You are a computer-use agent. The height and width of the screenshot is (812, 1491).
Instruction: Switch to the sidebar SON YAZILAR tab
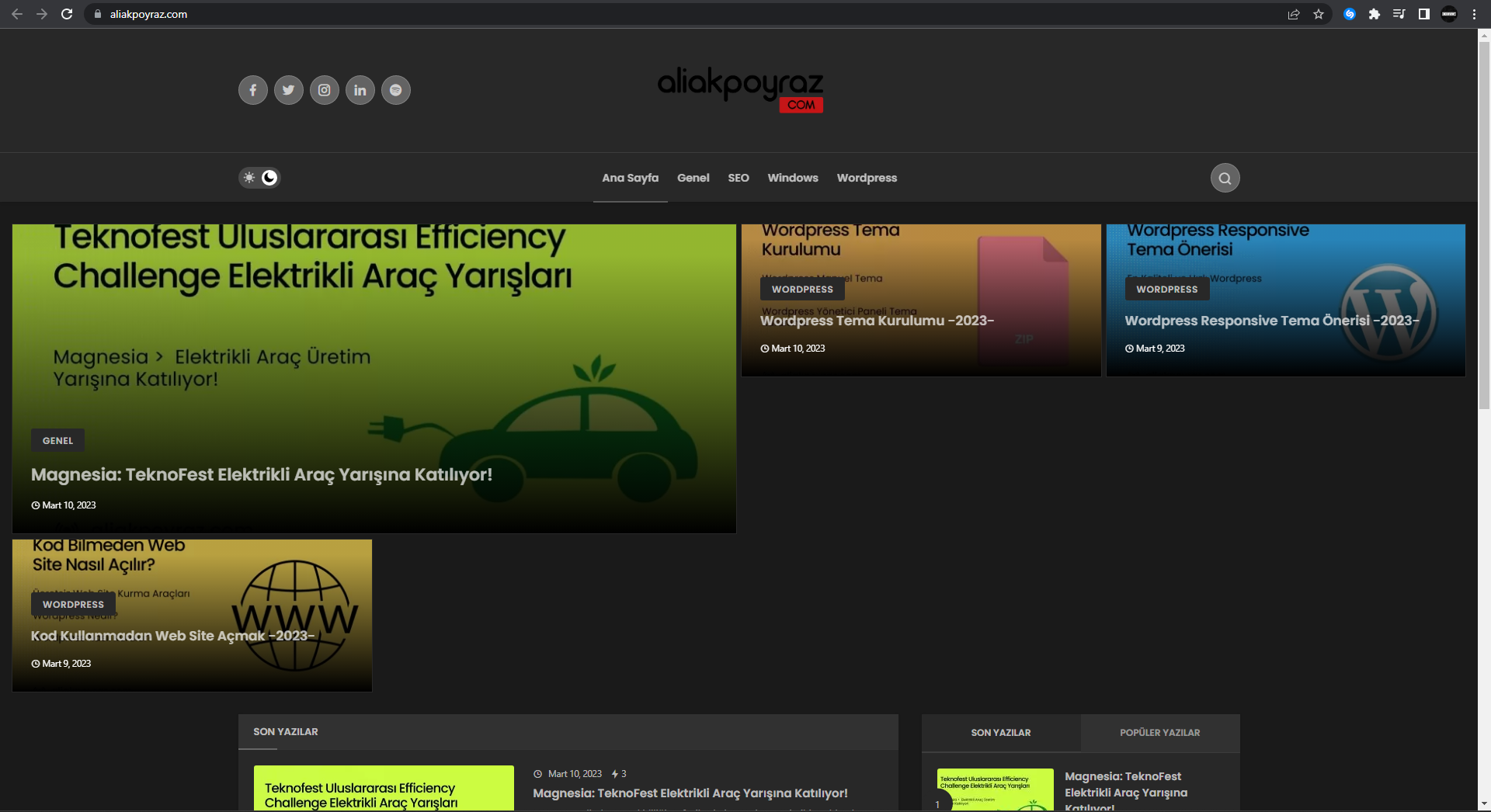tap(1001, 733)
